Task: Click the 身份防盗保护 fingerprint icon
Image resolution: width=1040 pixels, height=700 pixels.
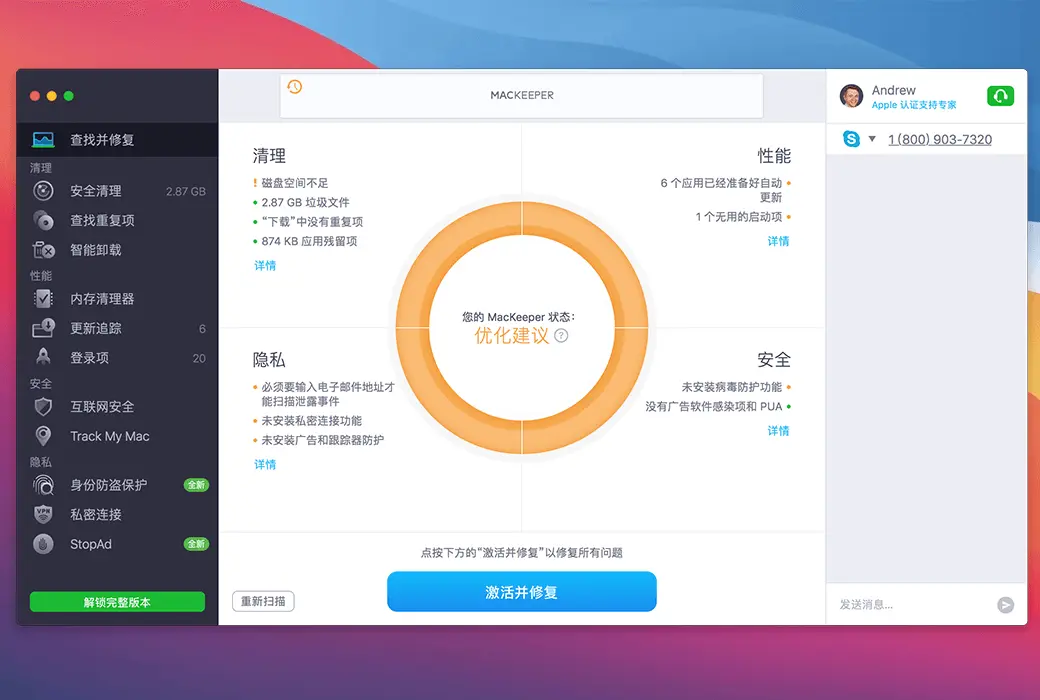Action: coord(43,485)
